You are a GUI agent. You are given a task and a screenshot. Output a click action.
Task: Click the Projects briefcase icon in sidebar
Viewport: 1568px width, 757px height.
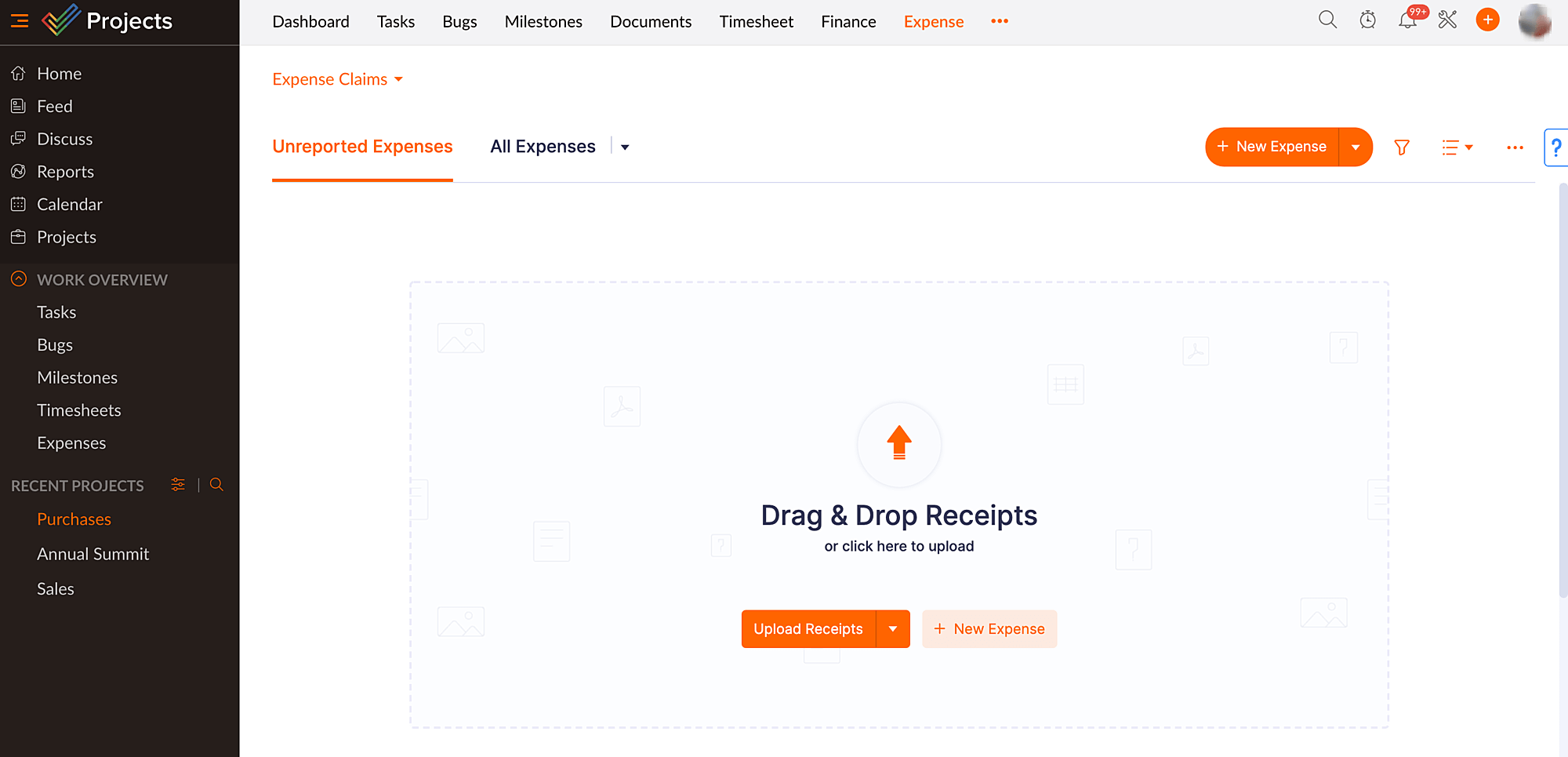click(19, 237)
